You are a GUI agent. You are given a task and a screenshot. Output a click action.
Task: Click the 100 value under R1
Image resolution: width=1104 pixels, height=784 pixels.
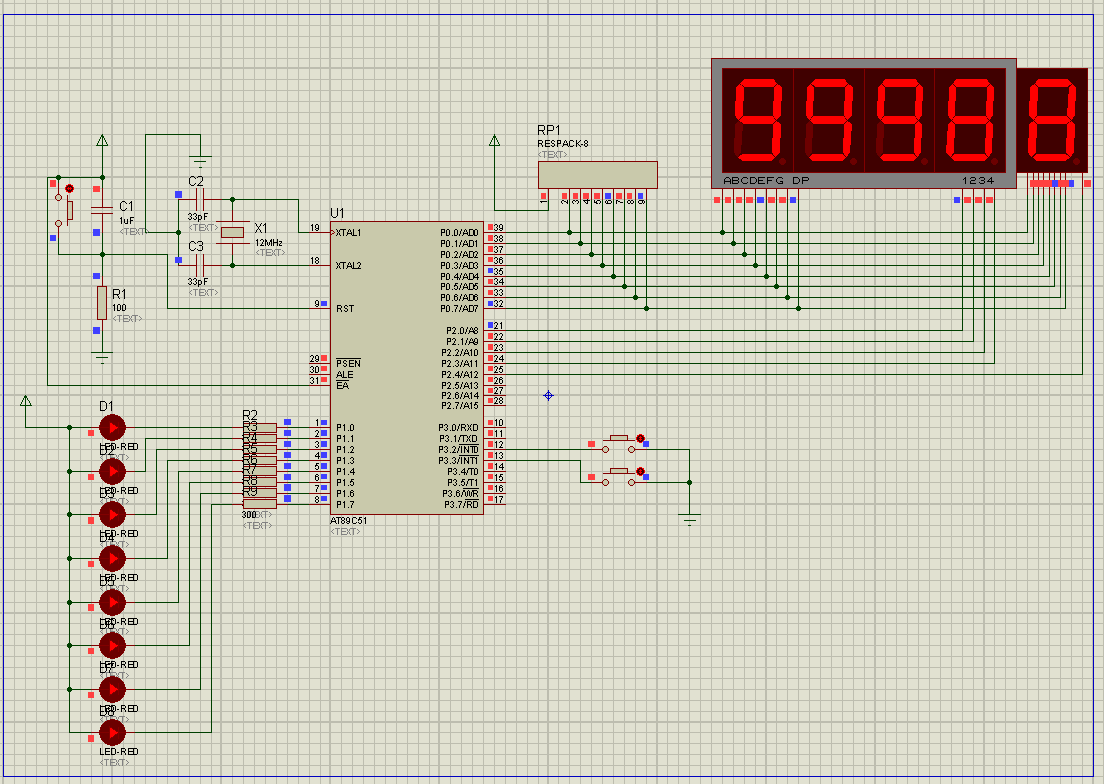click(119, 308)
